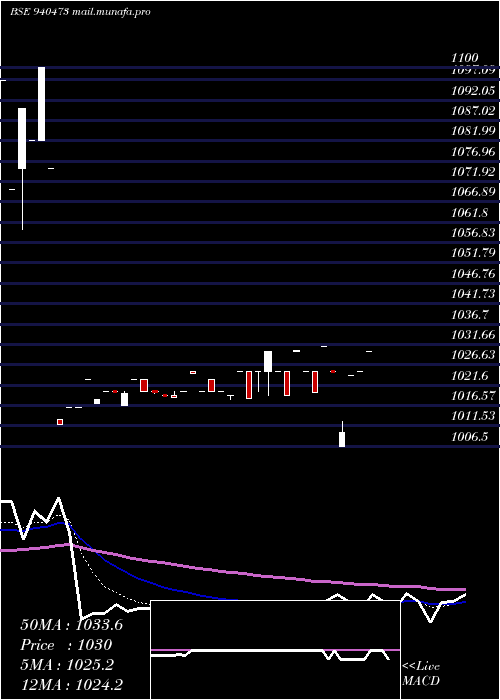The image size is (500, 700).
Task: Click the 1006.5 bottom price label
Action: click(x=469, y=436)
